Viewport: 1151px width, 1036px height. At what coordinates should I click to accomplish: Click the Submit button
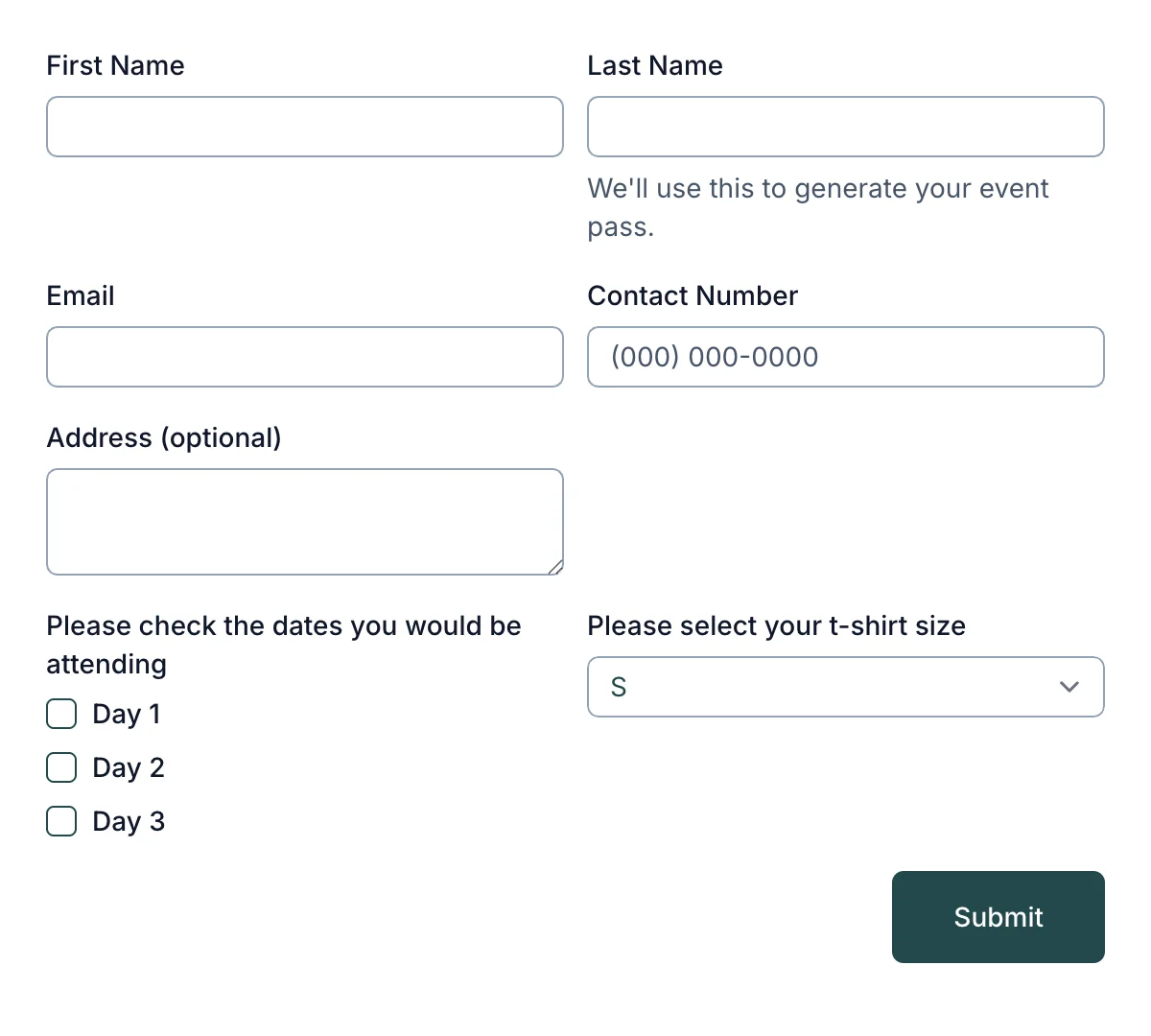click(x=998, y=917)
